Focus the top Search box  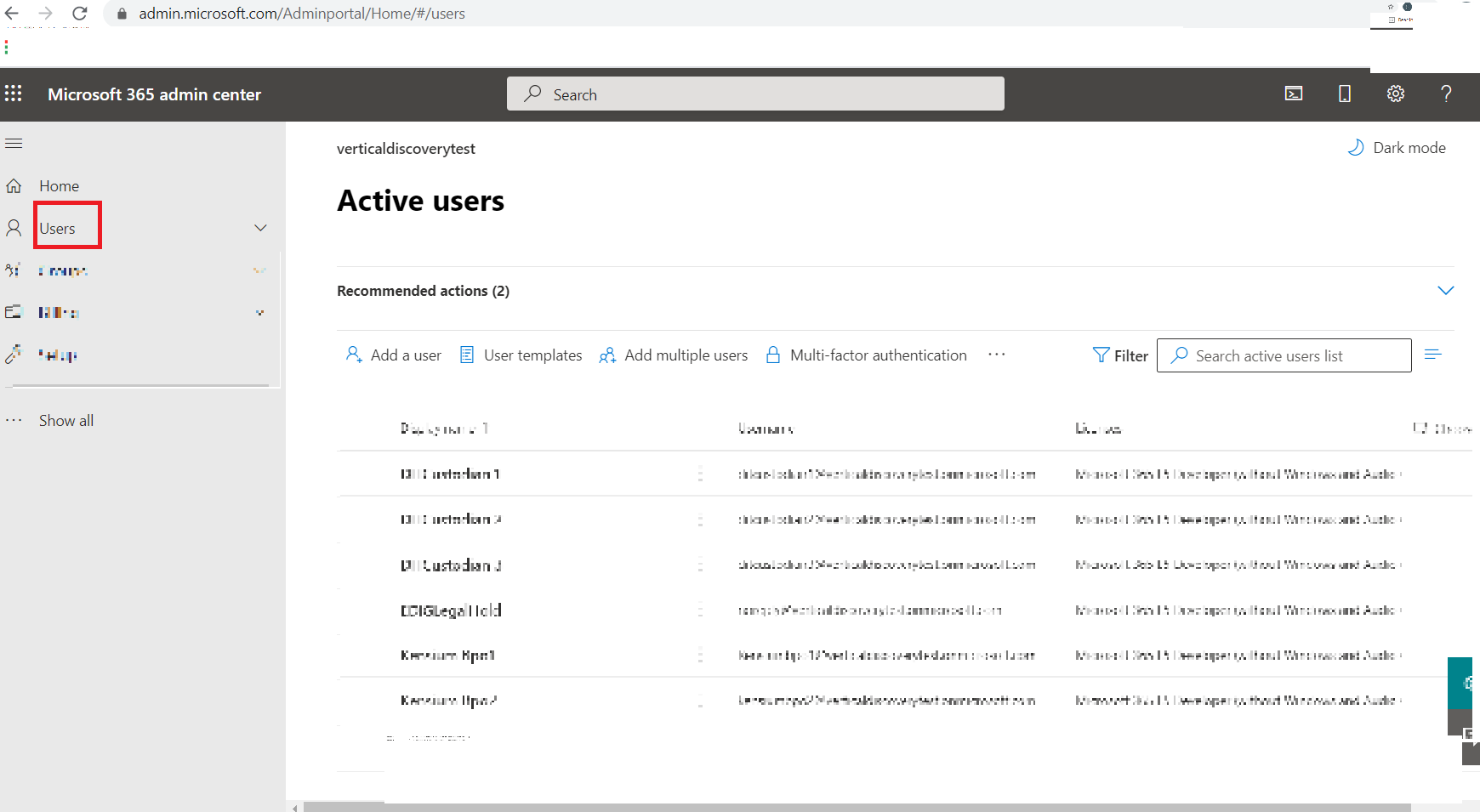coord(755,94)
